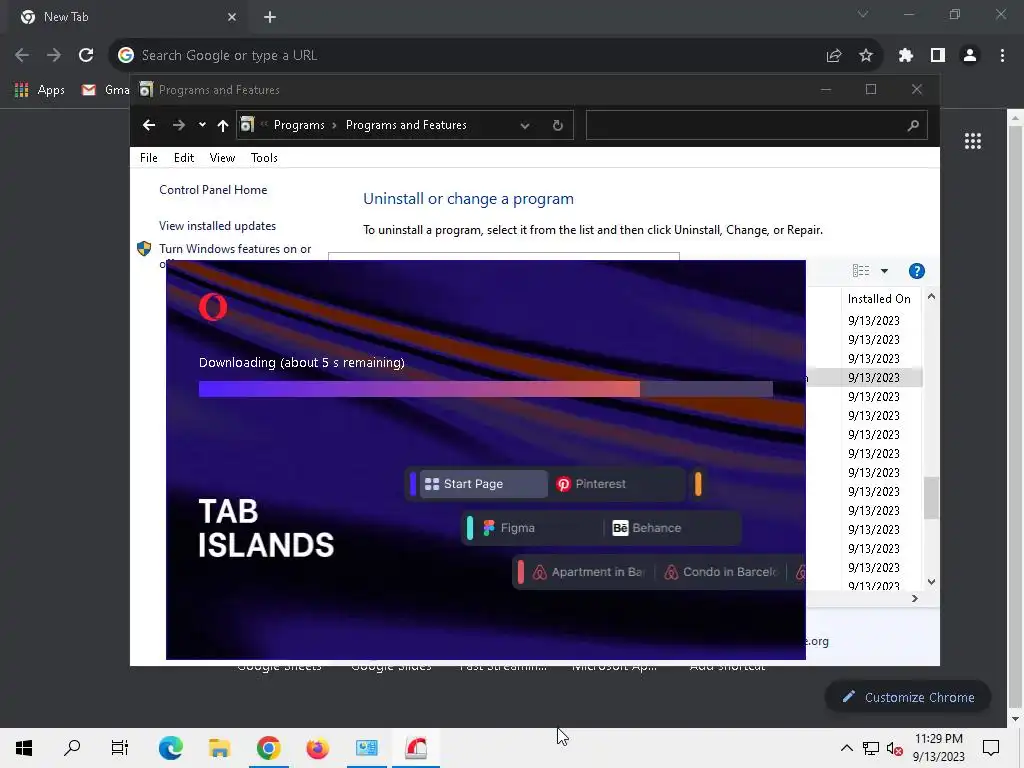Open view options dropdown arrow

point(884,271)
